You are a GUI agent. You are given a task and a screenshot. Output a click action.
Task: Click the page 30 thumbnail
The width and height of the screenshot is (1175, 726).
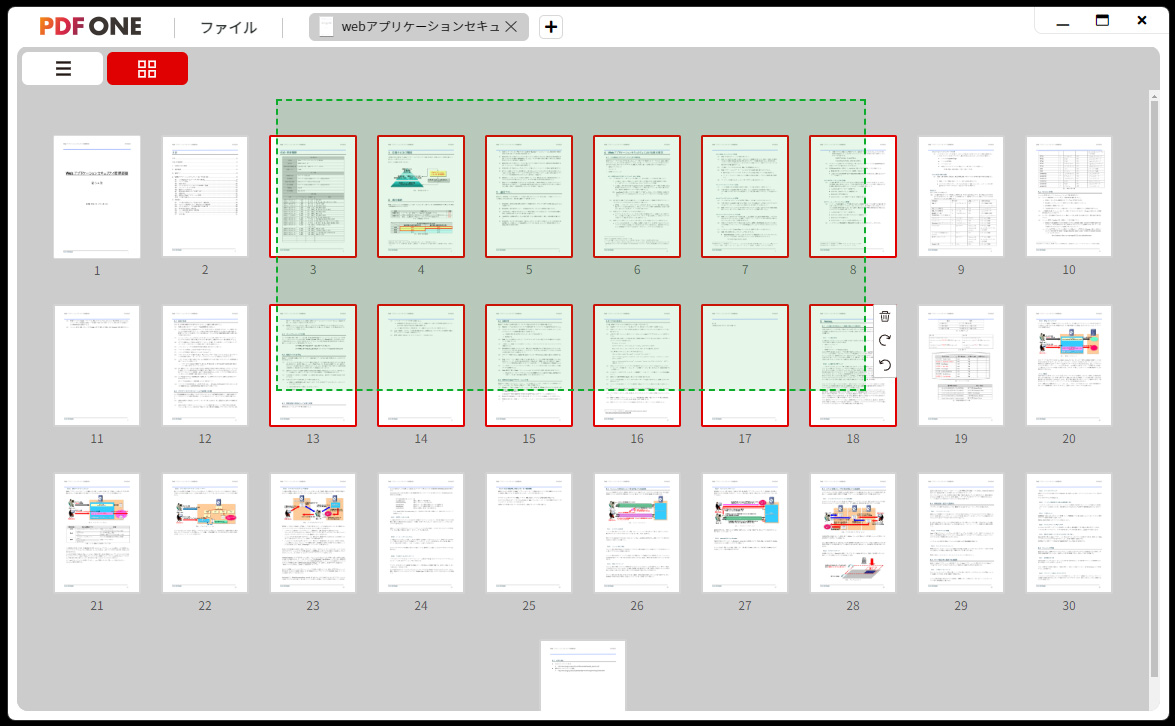pyautogui.click(x=1069, y=533)
